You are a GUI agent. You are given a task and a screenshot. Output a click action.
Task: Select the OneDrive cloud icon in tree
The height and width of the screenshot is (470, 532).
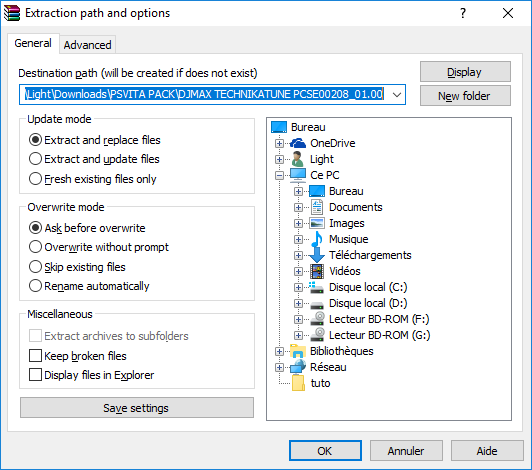click(298, 143)
